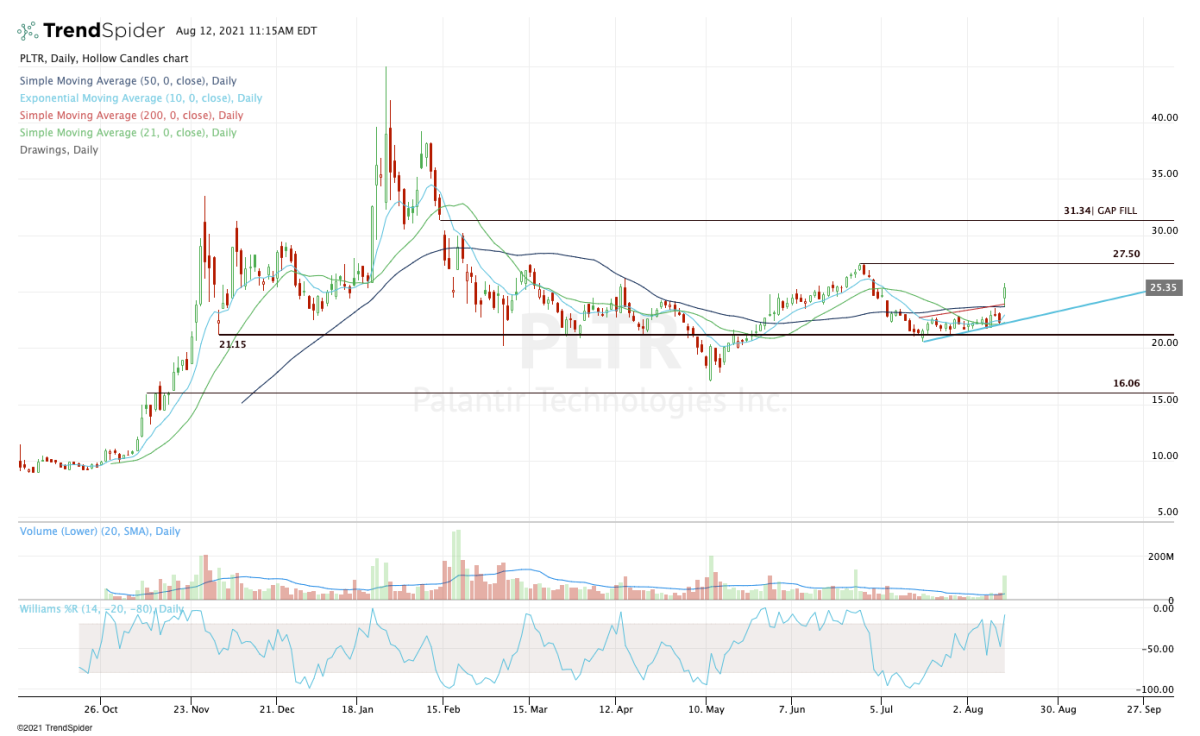Click the 5.00 price axis label
Screen dimensions: 1200x736
point(1166,512)
